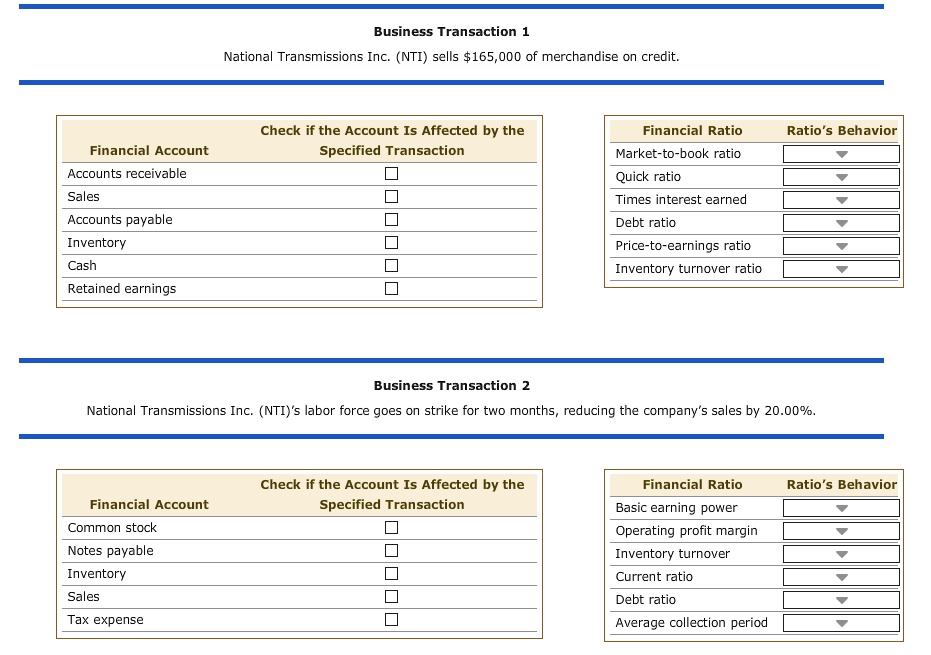Open the Price-to-earnings ratio dropdown

coord(841,246)
